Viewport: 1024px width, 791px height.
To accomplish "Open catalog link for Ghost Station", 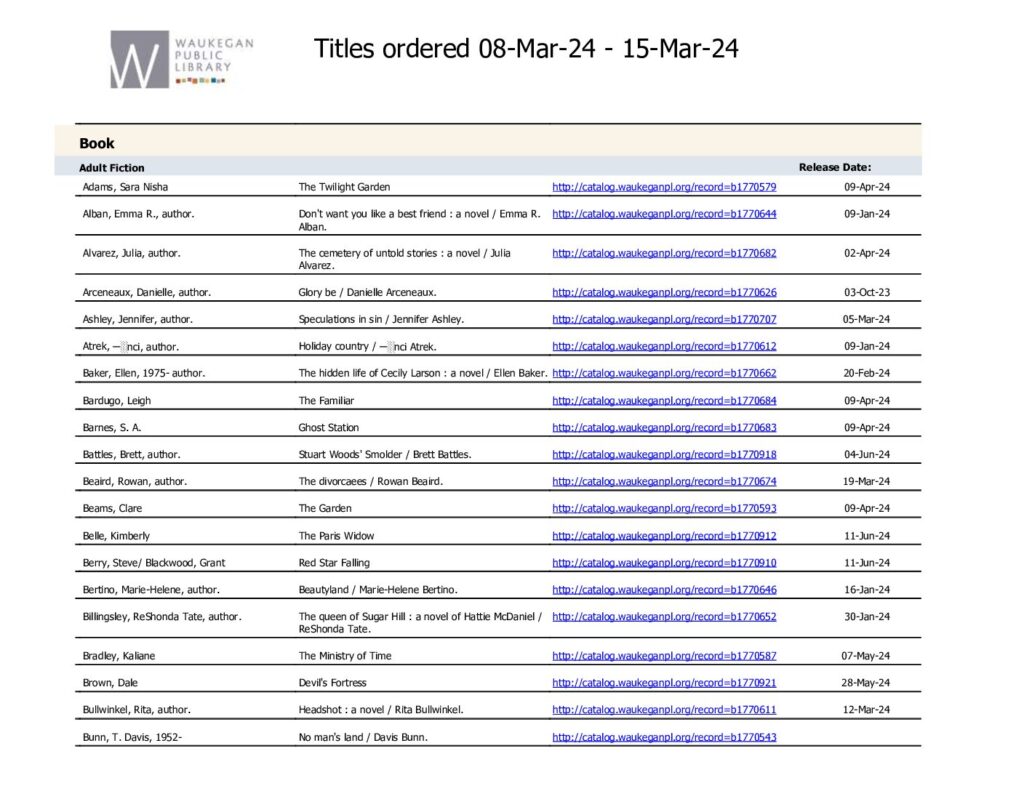I will click(664, 427).
